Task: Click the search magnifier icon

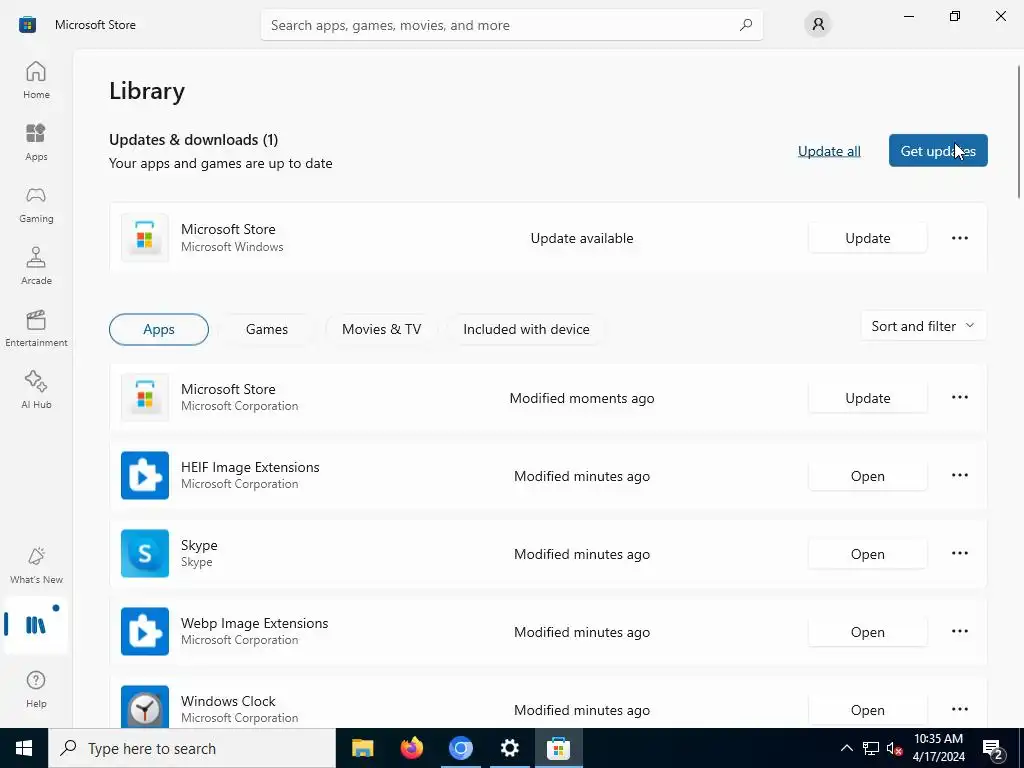Action: tap(746, 25)
